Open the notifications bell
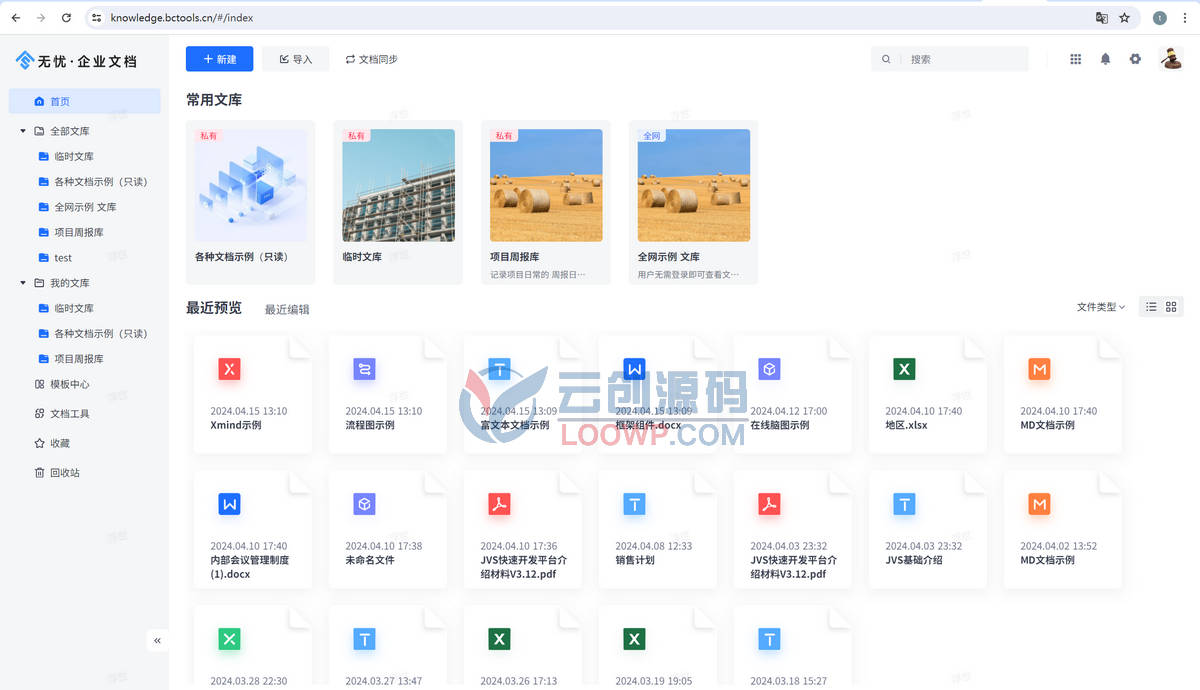Image resolution: width=1200 pixels, height=690 pixels. (x=1105, y=59)
